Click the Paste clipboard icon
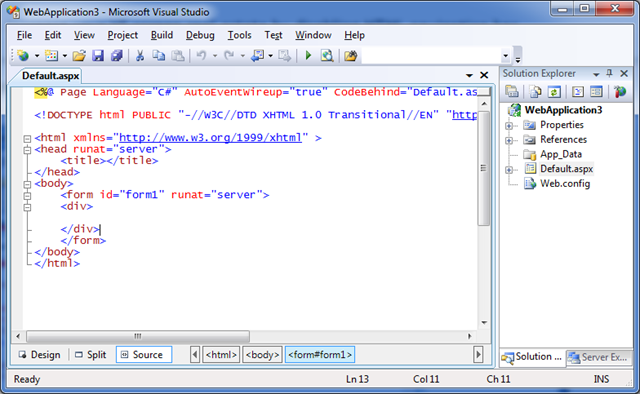Image resolution: width=640 pixels, height=394 pixels. click(178, 56)
